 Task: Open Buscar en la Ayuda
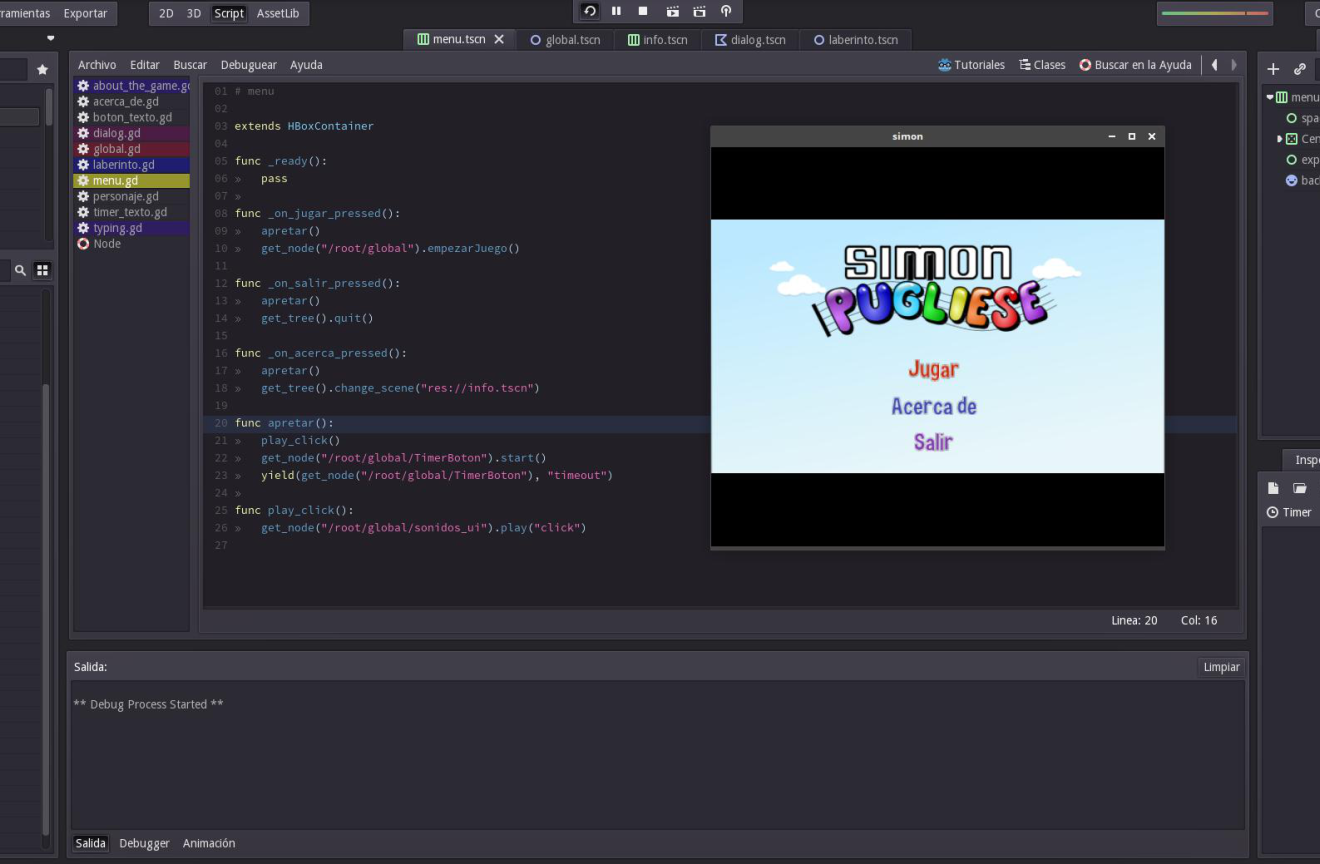[1135, 65]
